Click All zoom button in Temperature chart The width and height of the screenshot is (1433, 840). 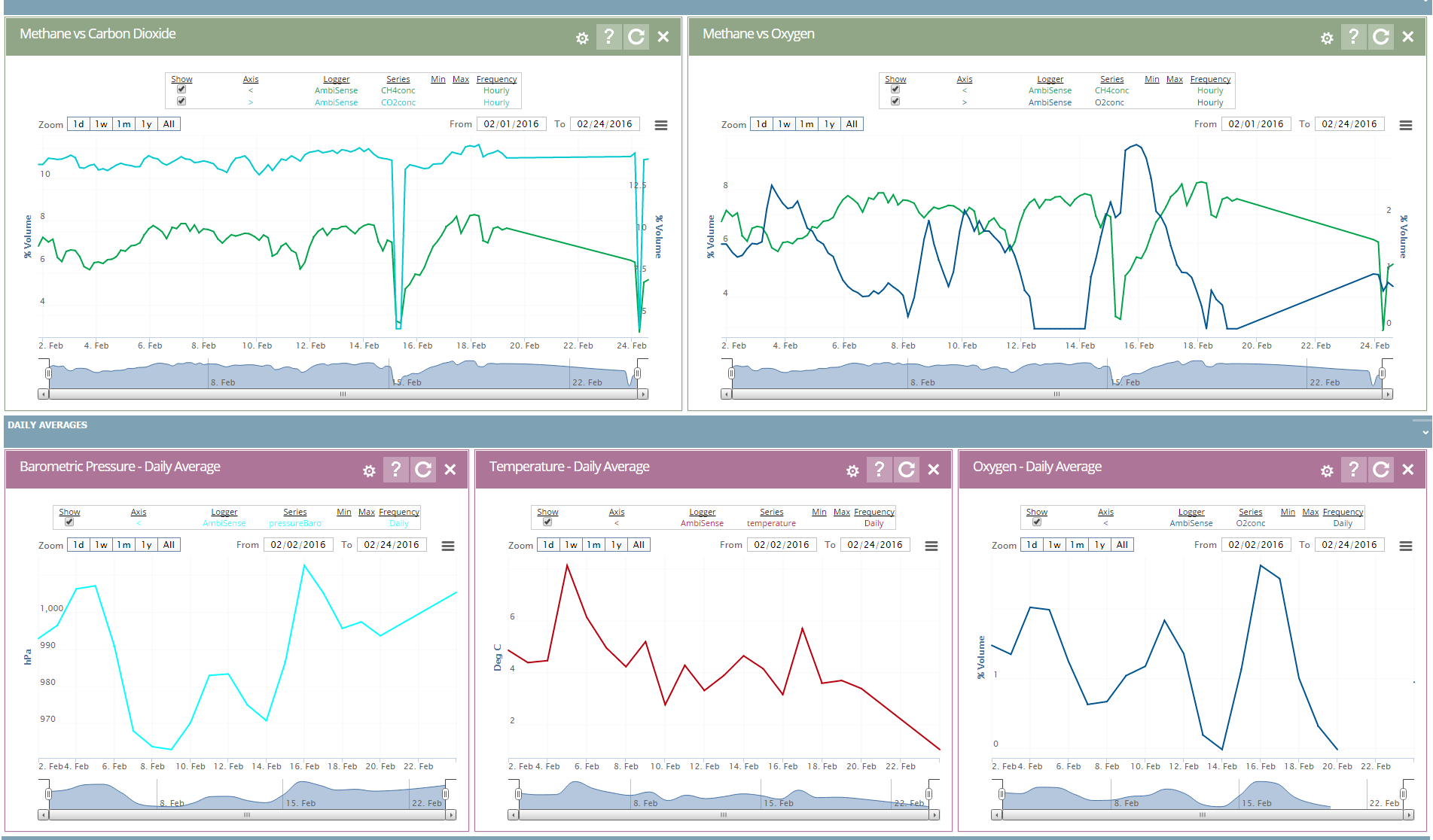[639, 545]
